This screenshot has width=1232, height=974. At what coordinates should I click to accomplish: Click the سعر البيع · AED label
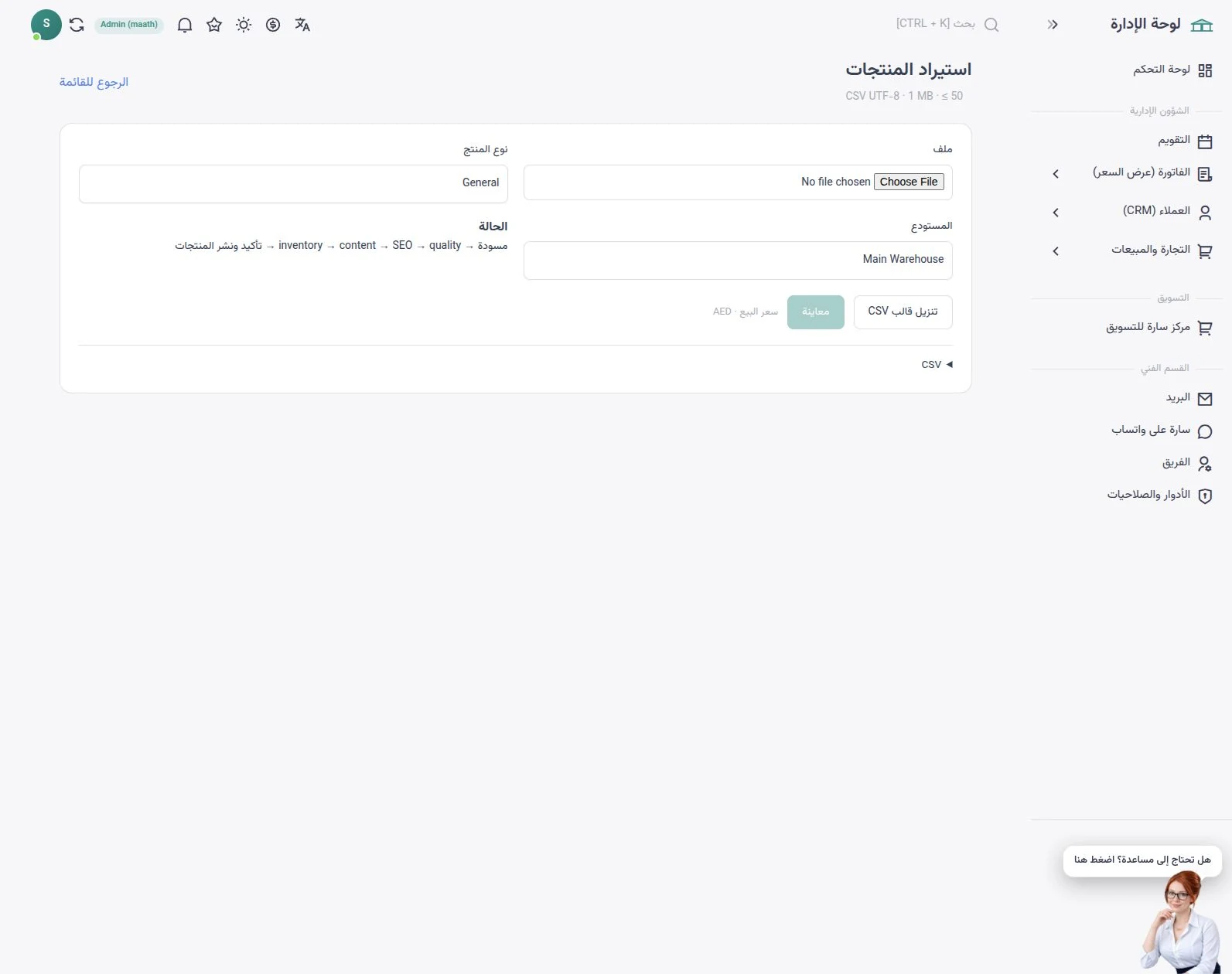point(746,312)
